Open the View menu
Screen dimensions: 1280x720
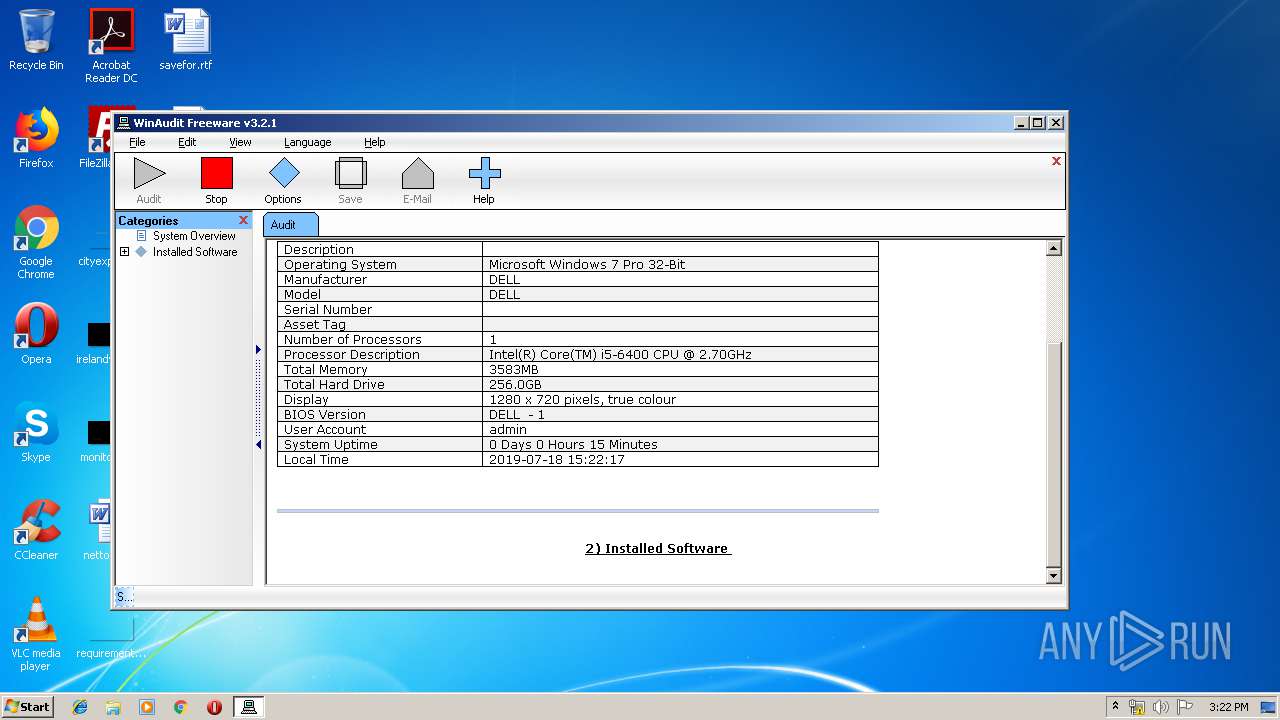[x=240, y=142]
